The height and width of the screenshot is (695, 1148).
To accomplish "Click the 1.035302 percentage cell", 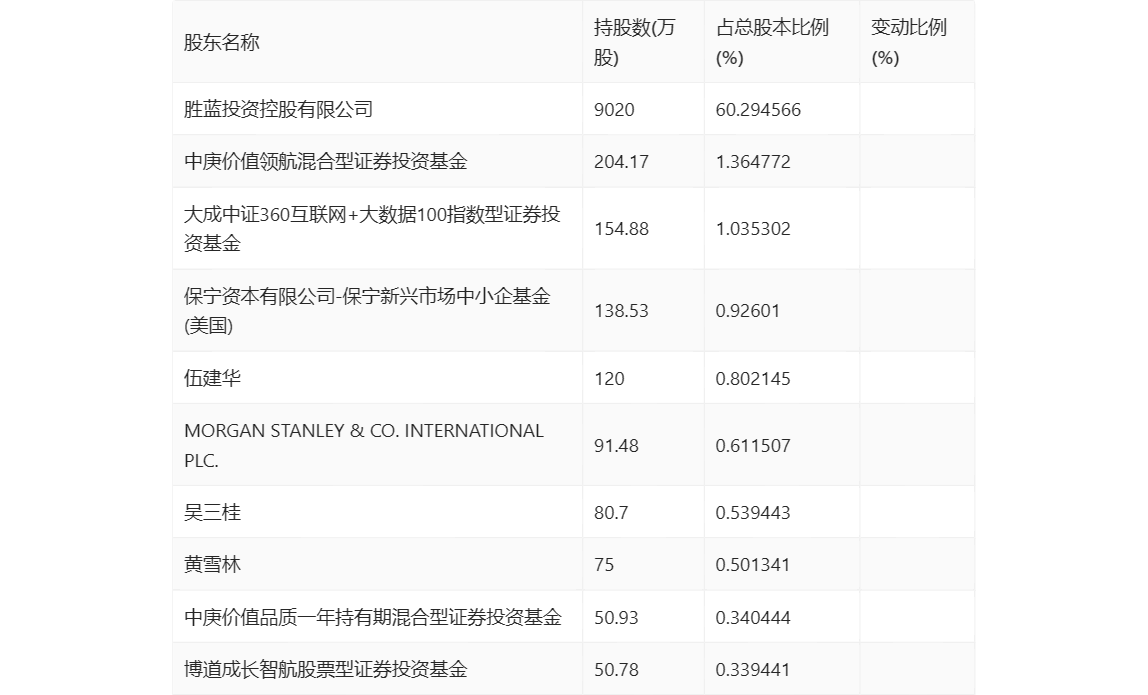I will point(753,228).
